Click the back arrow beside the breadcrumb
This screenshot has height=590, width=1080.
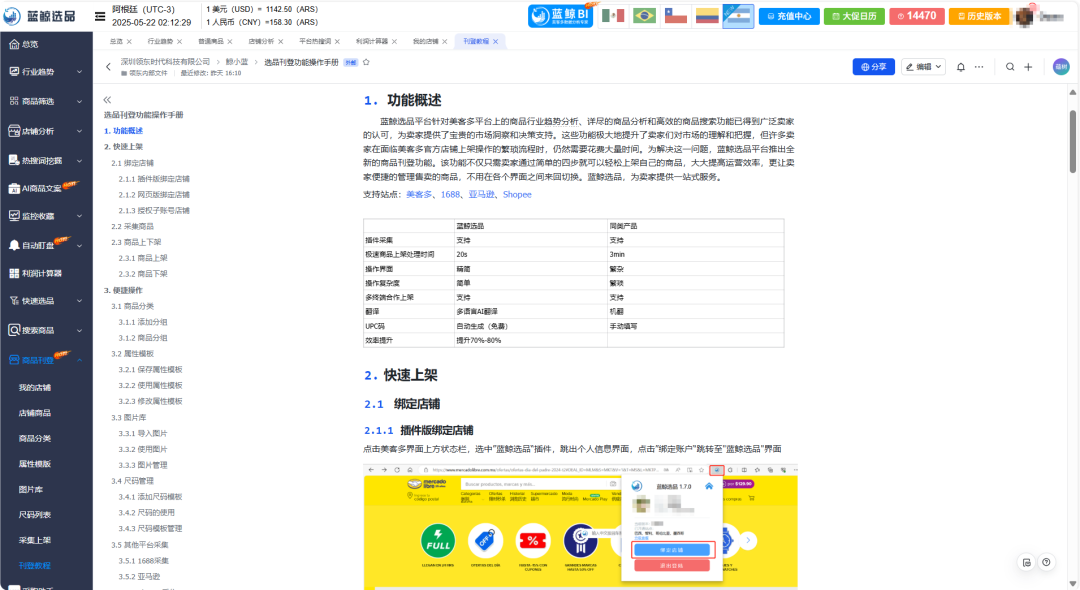pyautogui.click(x=108, y=67)
